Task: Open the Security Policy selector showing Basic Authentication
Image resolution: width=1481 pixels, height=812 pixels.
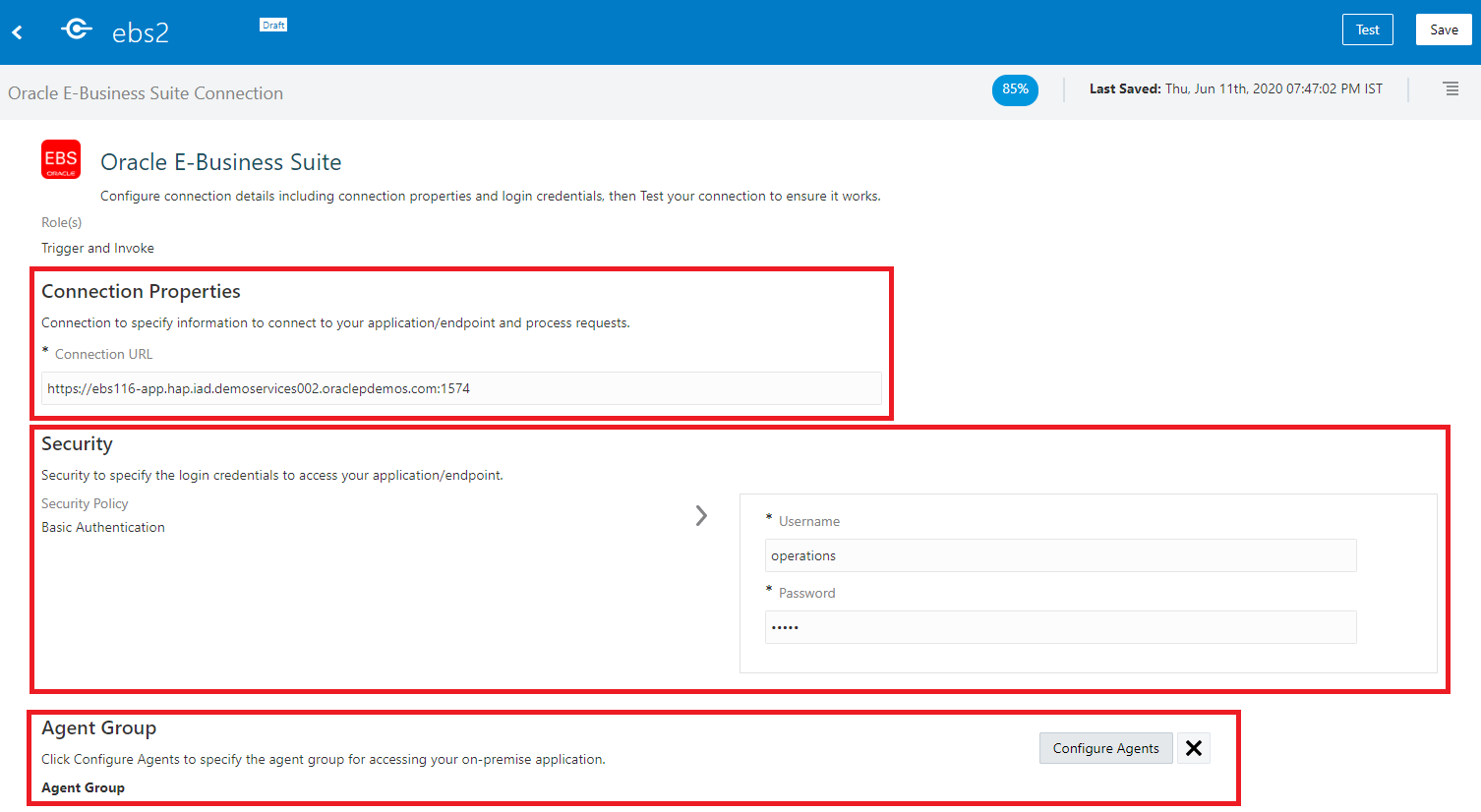Action: tap(102, 526)
